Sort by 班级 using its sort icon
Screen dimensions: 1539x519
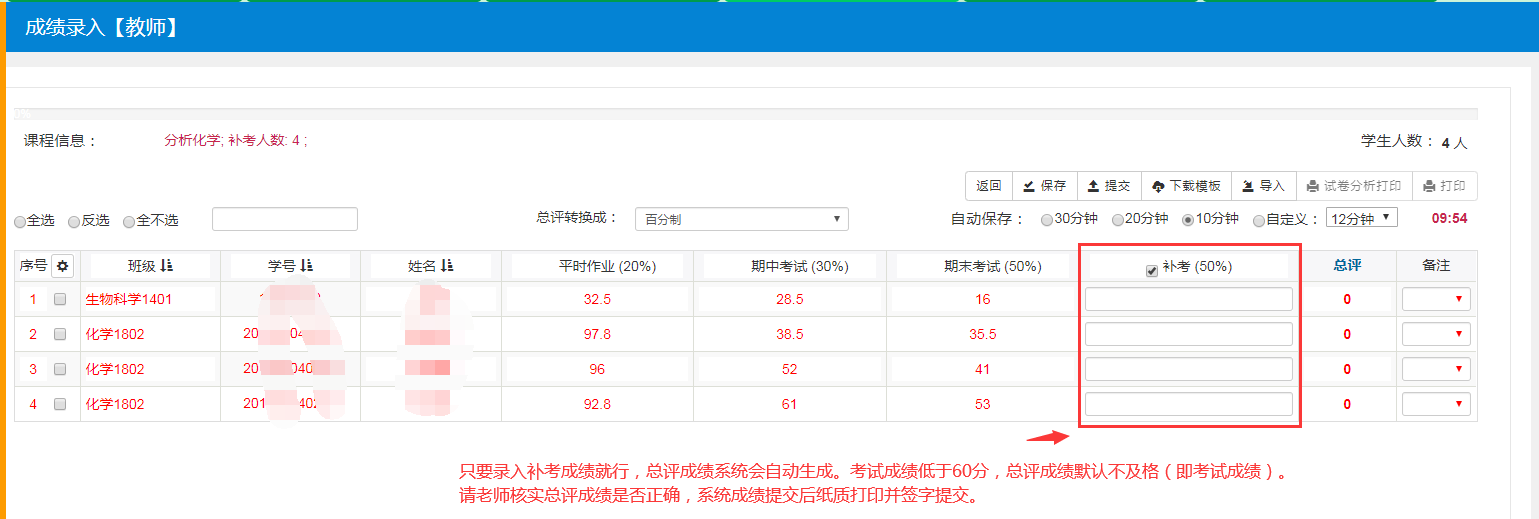click(166, 266)
